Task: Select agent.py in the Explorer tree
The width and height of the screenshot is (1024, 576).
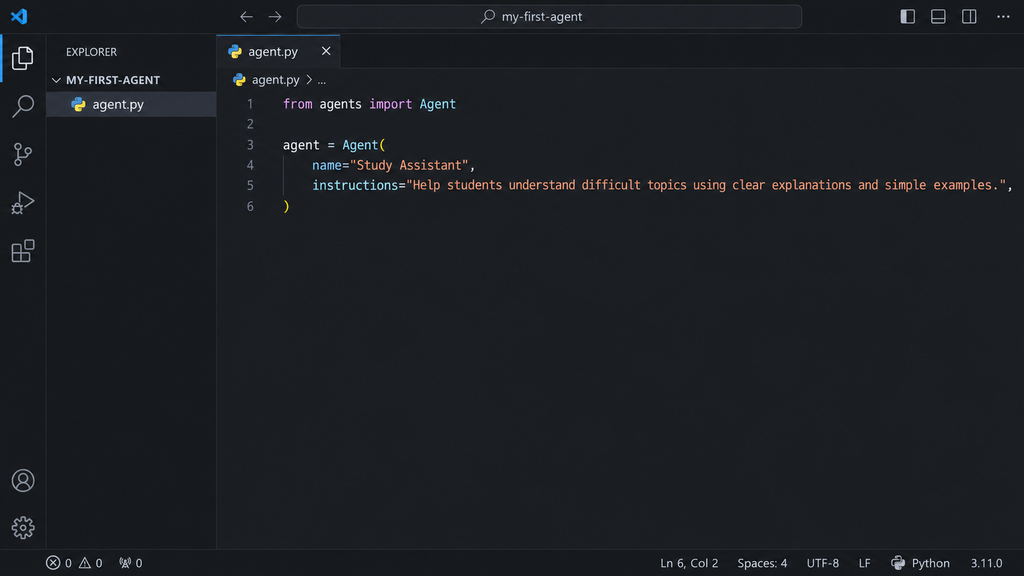Action: click(x=131, y=104)
